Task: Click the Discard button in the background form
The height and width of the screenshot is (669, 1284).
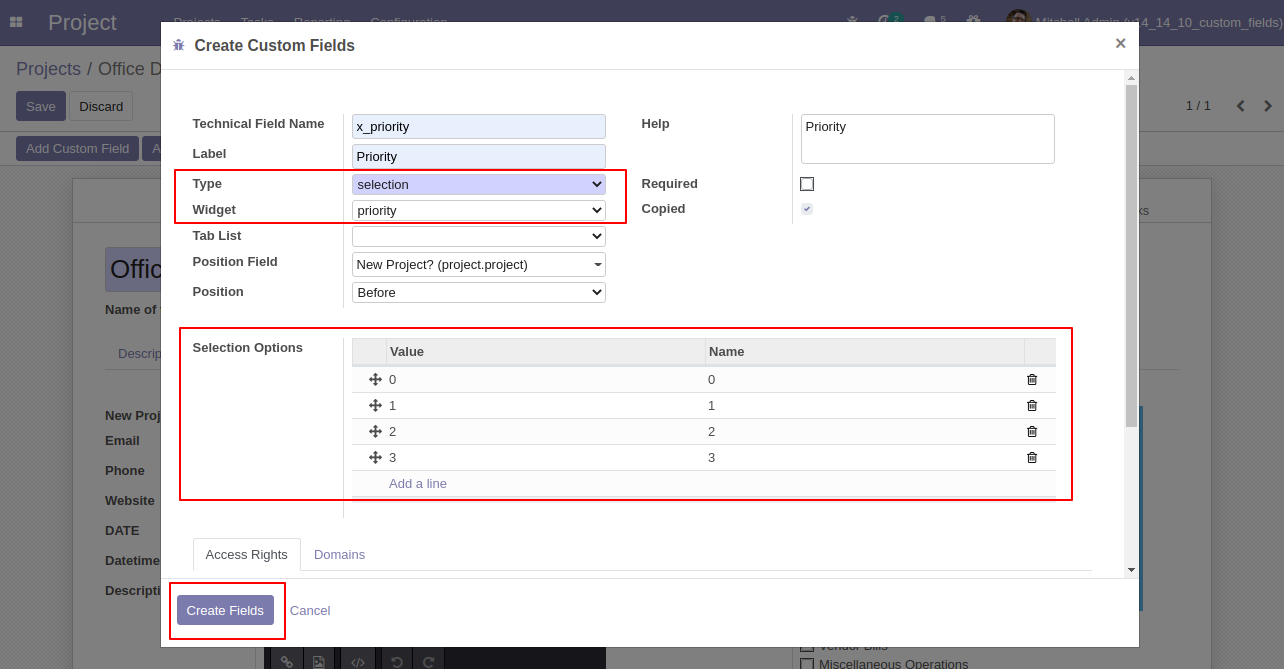Action: tap(101, 106)
